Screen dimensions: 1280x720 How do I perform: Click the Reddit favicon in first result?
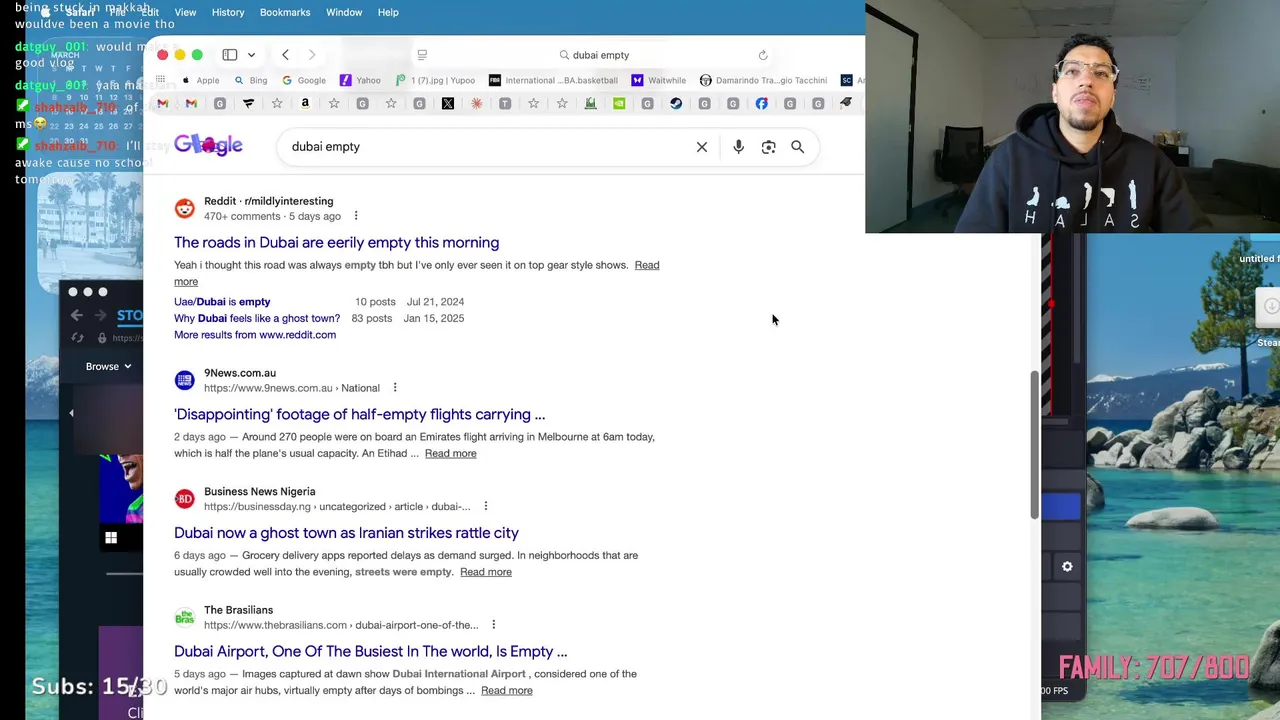184,208
